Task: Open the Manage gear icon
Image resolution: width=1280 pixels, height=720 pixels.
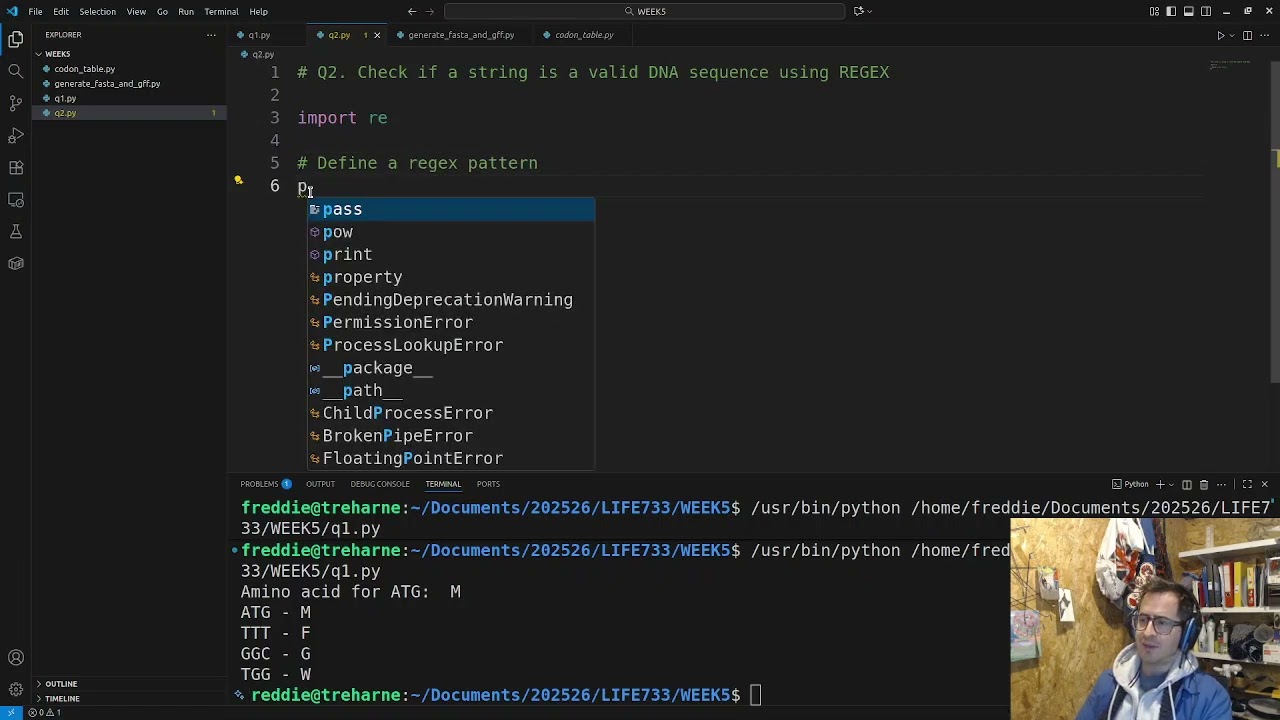Action: click(16, 690)
